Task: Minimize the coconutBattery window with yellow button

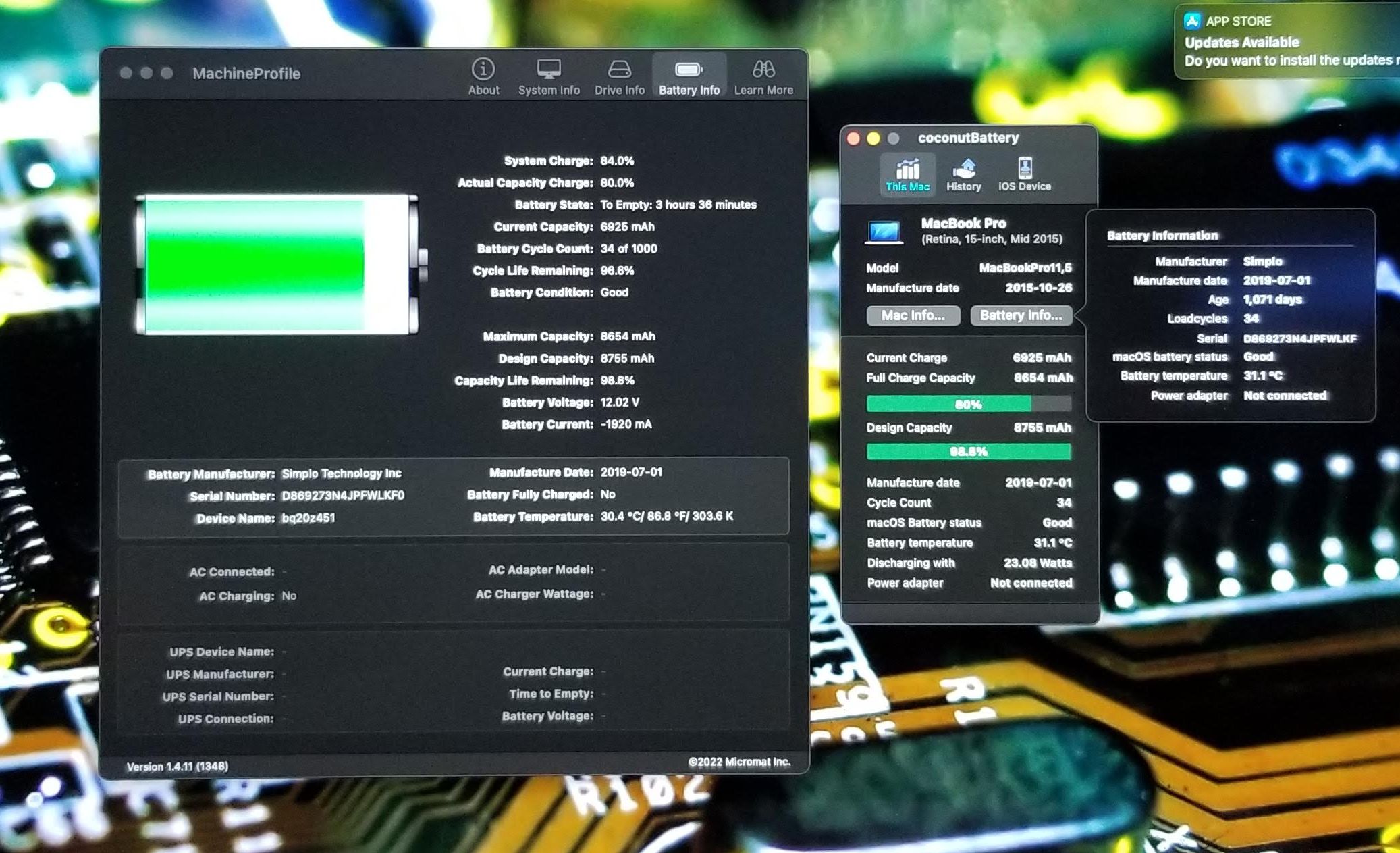Action: pos(873,138)
